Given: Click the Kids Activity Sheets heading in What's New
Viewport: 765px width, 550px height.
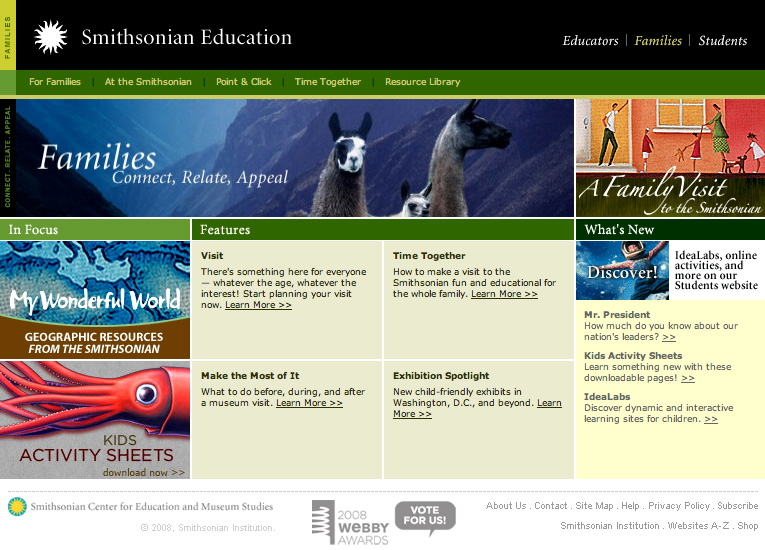Looking at the screenshot, I should [x=633, y=356].
